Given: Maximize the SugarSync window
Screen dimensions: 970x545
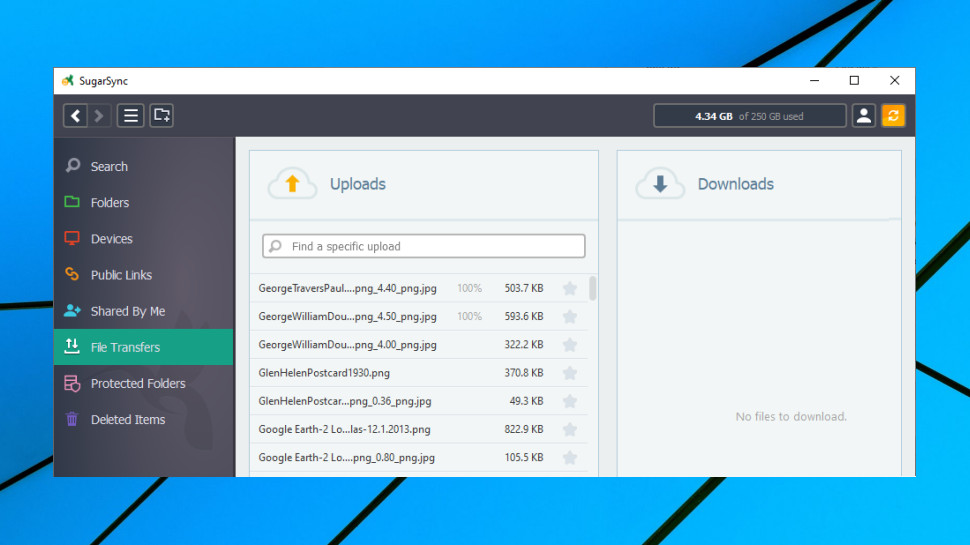Looking at the screenshot, I should (x=854, y=80).
